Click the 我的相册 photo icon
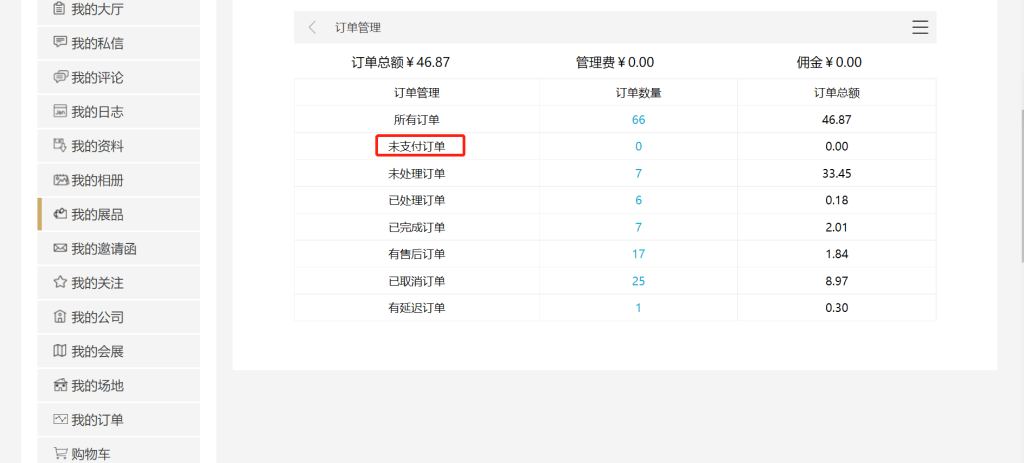1024x463 pixels. coord(61,180)
